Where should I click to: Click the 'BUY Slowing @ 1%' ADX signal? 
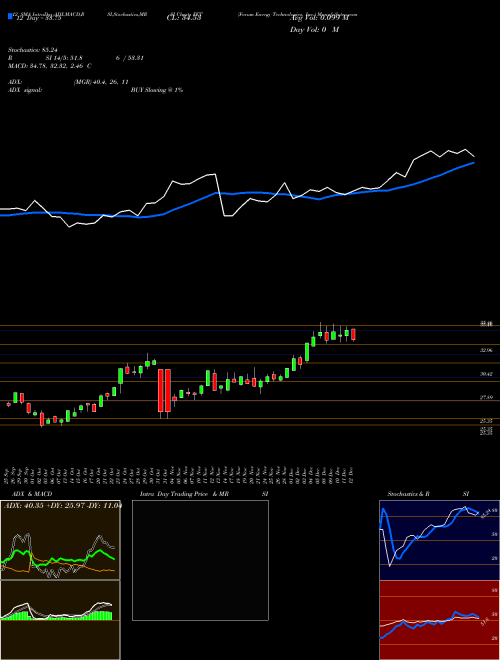(157, 90)
